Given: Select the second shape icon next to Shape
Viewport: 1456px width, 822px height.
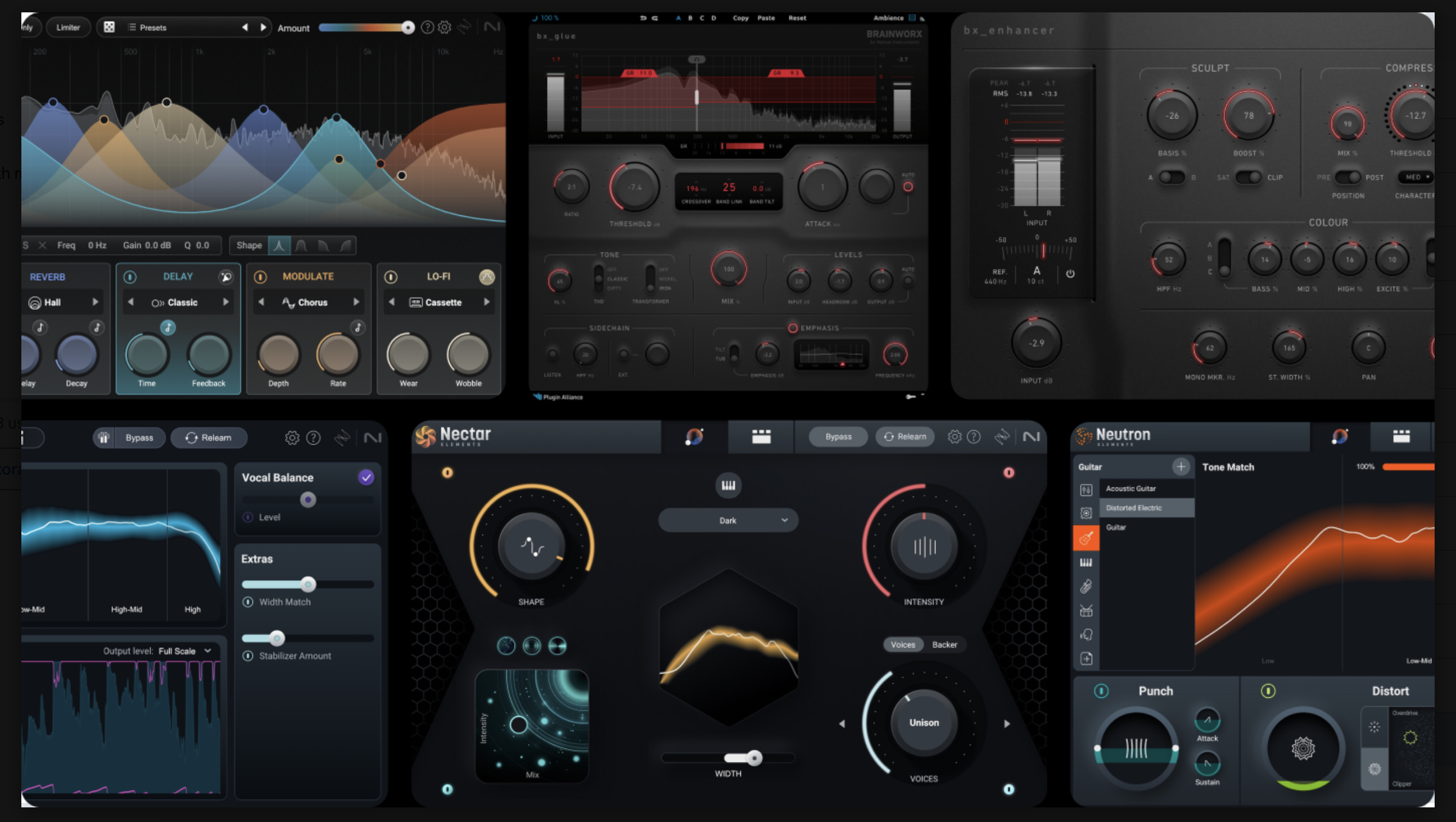Looking at the screenshot, I should click(x=301, y=245).
